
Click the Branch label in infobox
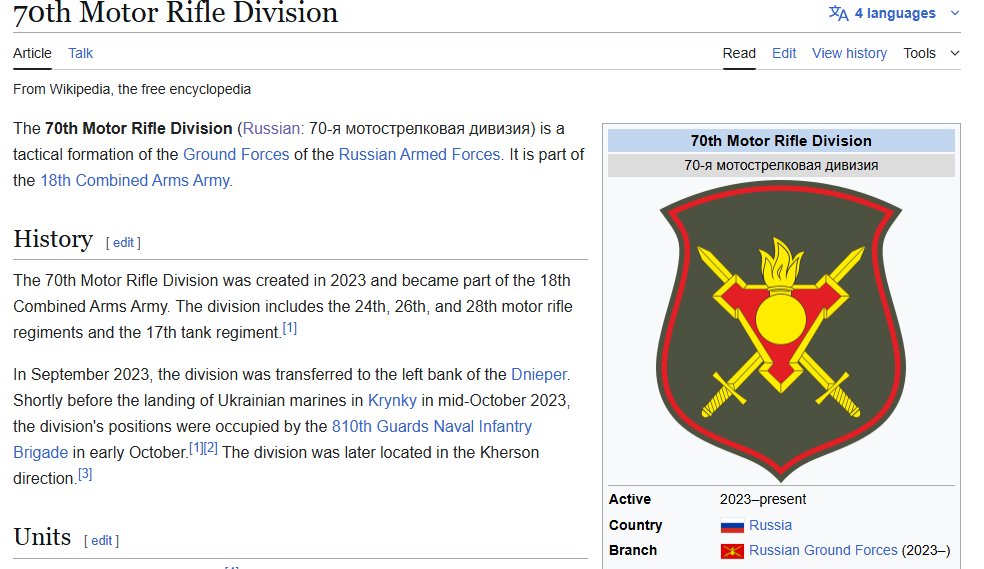pos(633,550)
